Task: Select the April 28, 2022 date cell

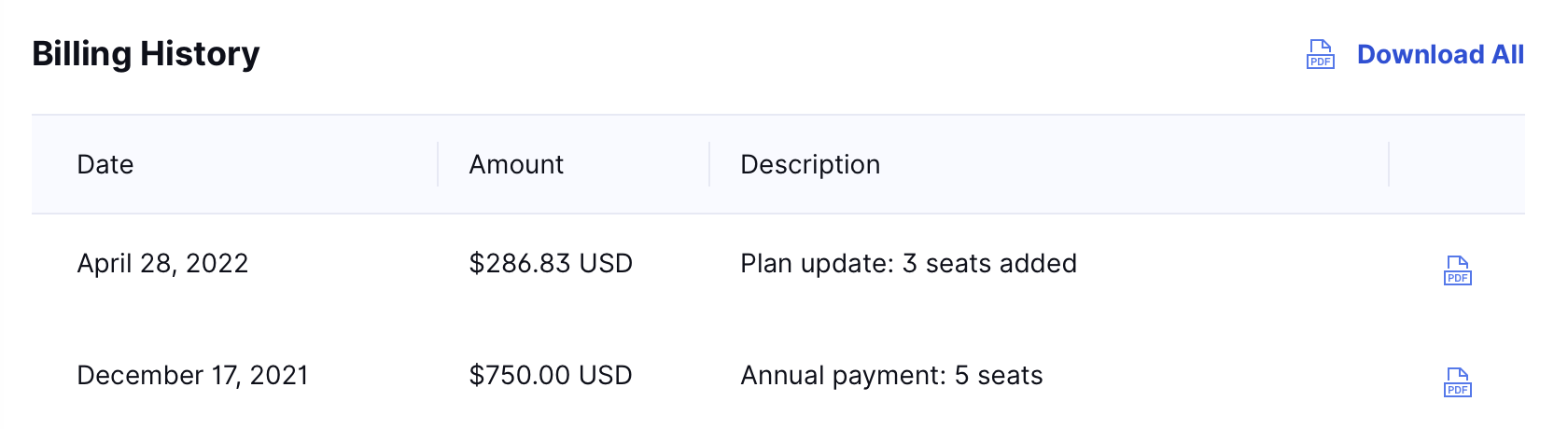Action: (162, 264)
